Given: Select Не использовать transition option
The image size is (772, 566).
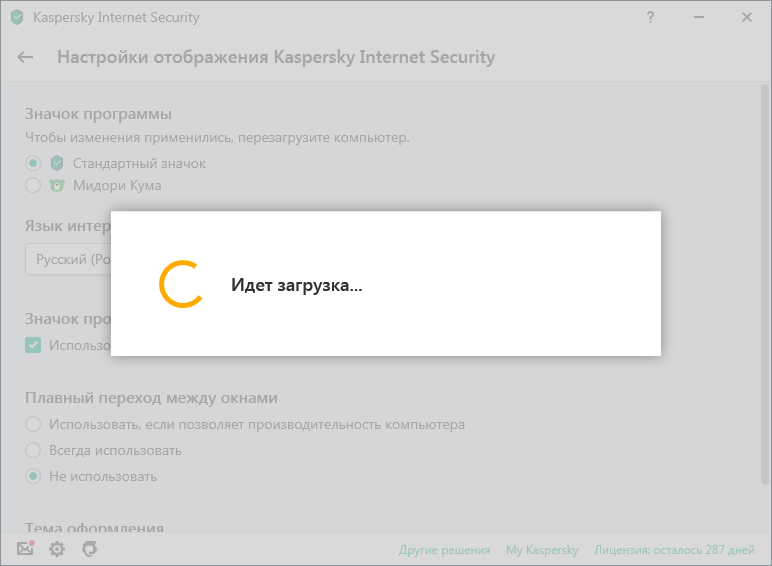Looking at the screenshot, I should [x=33, y=476].
